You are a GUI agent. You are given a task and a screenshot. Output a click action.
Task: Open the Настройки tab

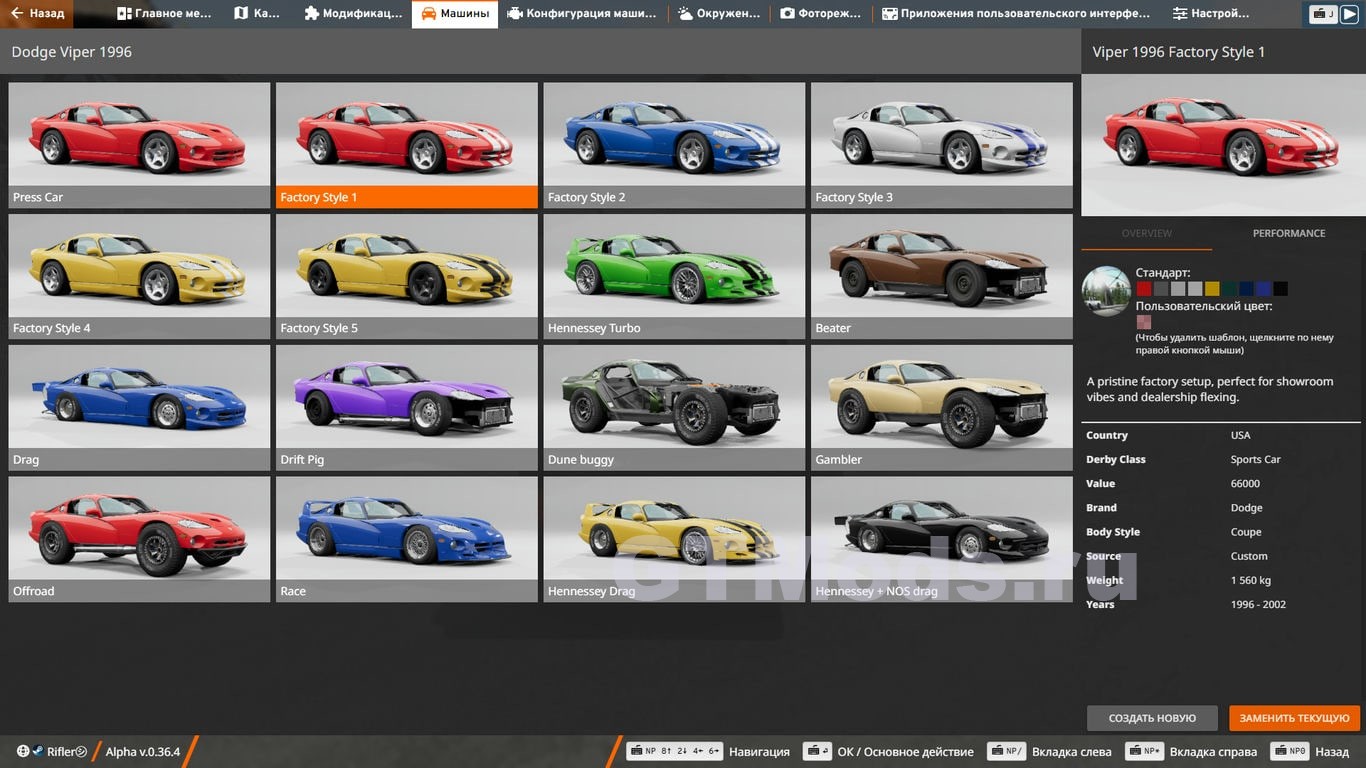click(x=1211, y=14)
